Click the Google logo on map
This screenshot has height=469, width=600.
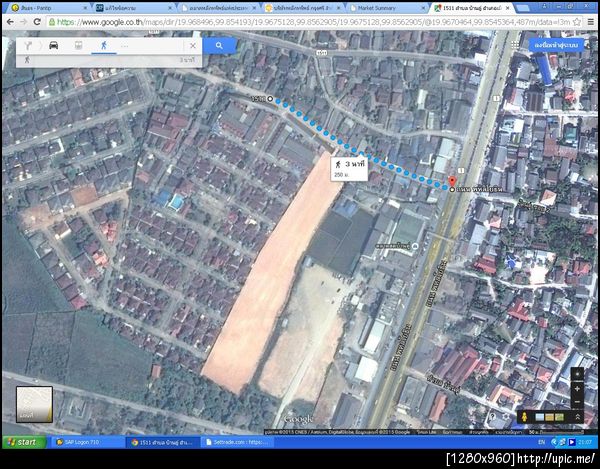298,419
